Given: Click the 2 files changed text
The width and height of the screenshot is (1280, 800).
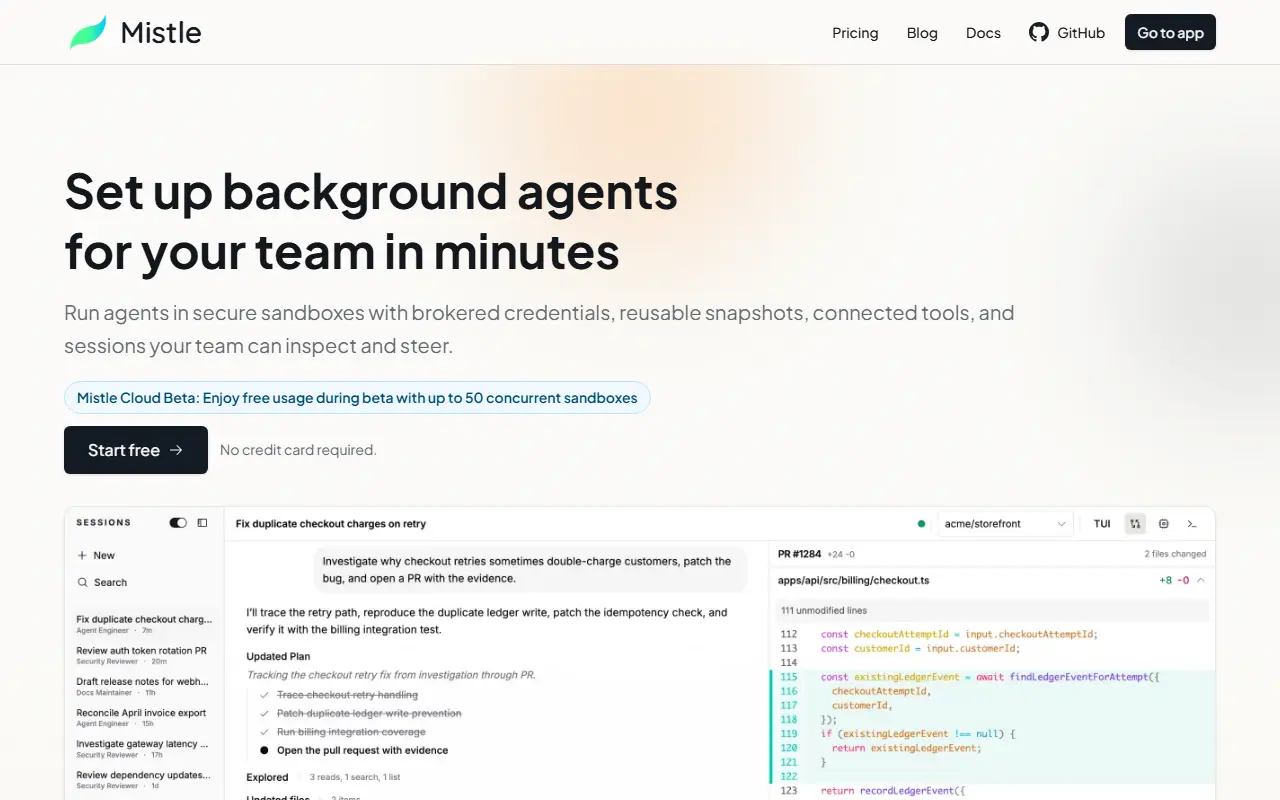Looking at the screenshot, I should 1175,554.
